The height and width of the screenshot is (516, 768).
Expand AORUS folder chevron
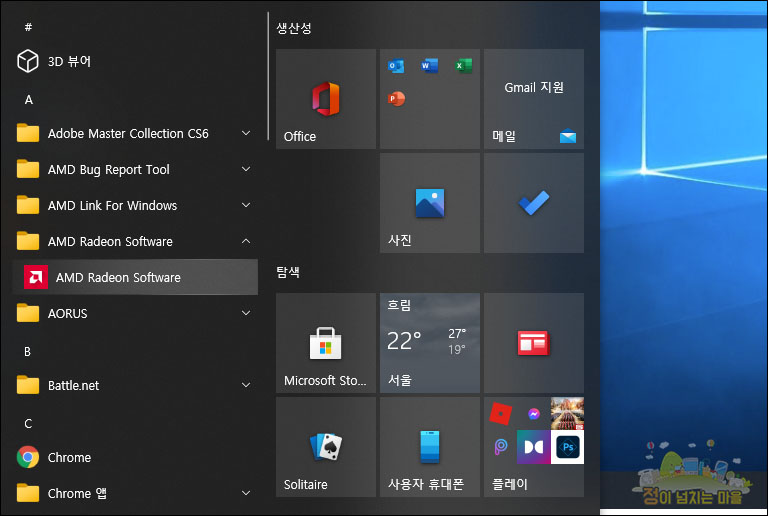tap(246, 313)
